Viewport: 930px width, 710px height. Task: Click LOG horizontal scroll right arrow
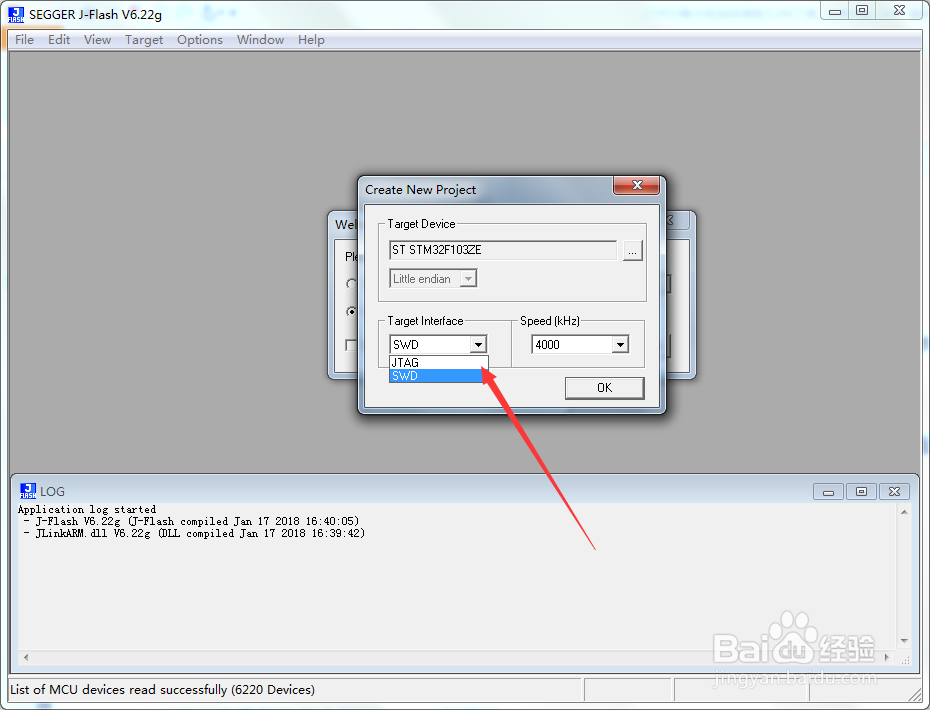[887, 657]
